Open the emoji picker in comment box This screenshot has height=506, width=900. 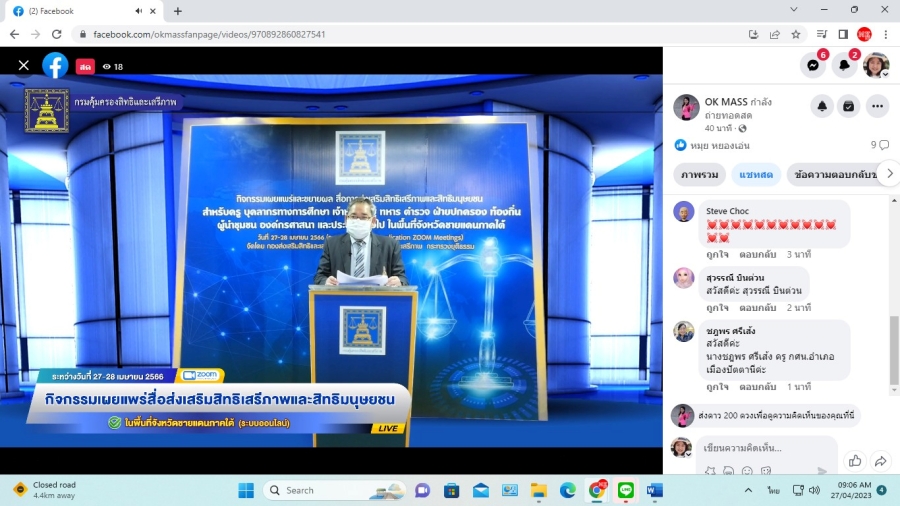pyautogui.click(x=747, y=471)
